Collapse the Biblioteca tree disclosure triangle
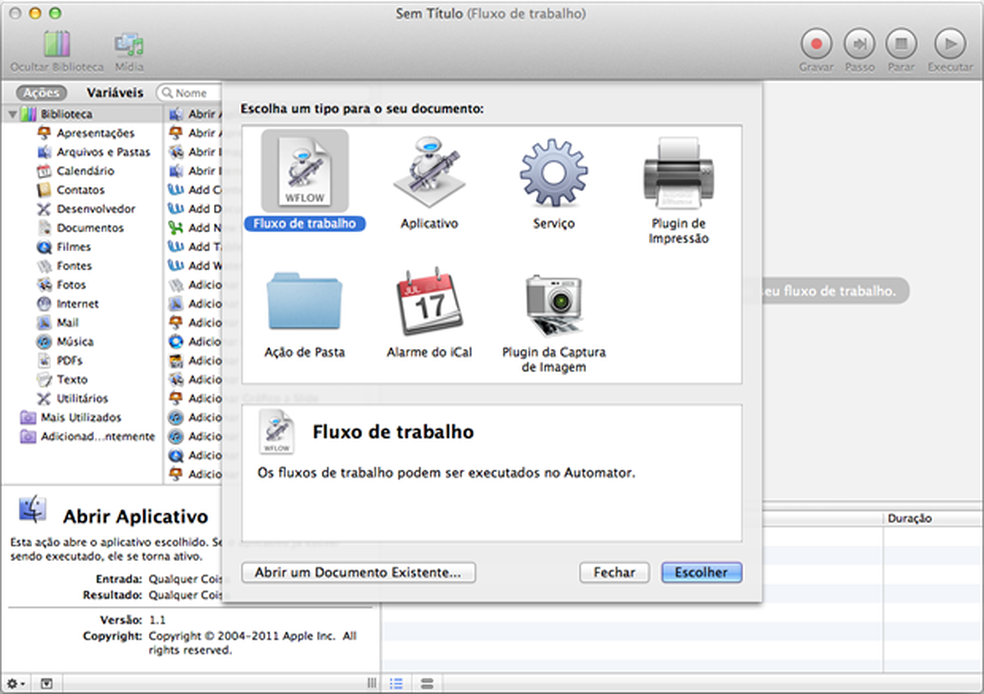This screenshot has width=984, height=694. coord(12,114)
